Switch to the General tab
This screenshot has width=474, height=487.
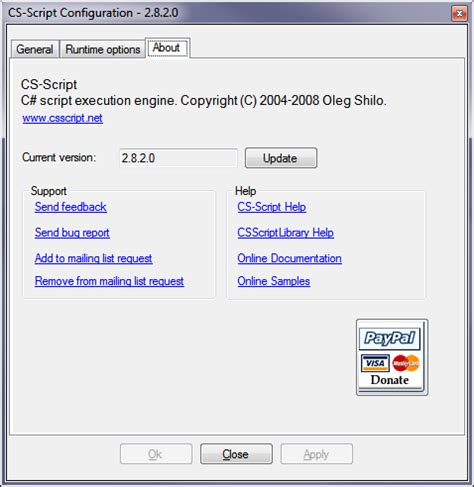[x=35, y=49]
